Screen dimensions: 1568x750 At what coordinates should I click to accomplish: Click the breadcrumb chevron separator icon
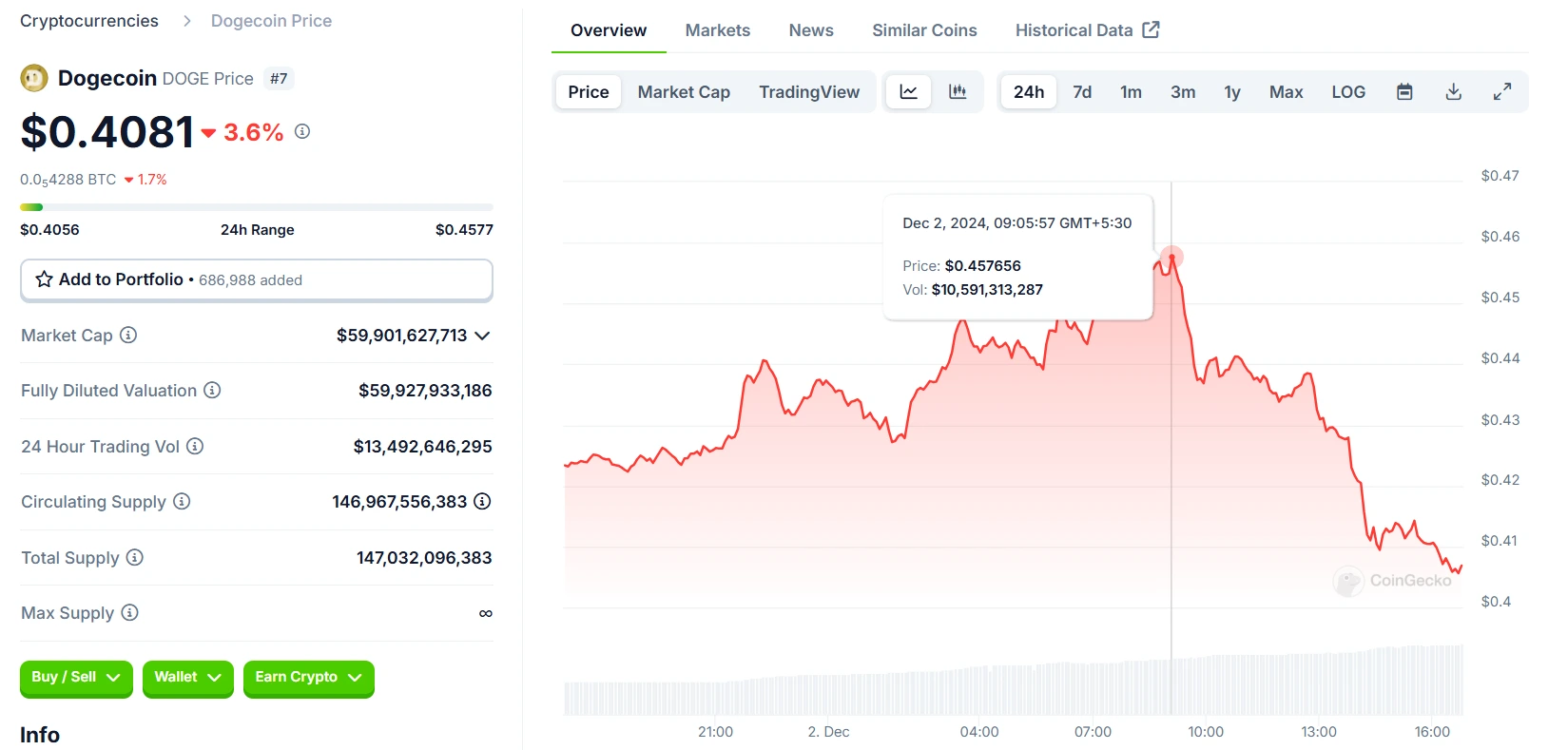pos(186,21)
